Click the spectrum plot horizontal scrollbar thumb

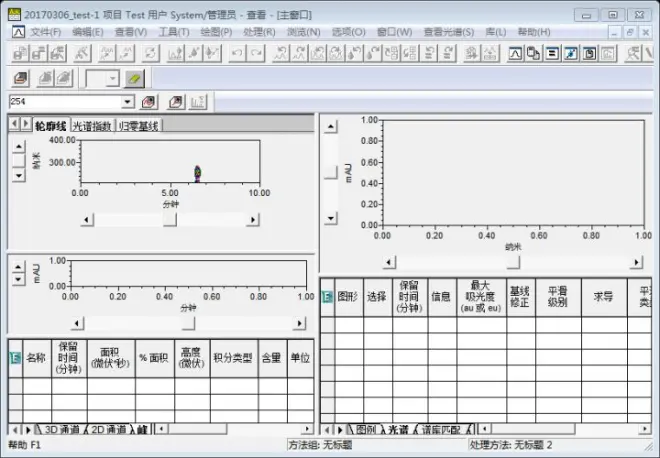tap(513, 262)
